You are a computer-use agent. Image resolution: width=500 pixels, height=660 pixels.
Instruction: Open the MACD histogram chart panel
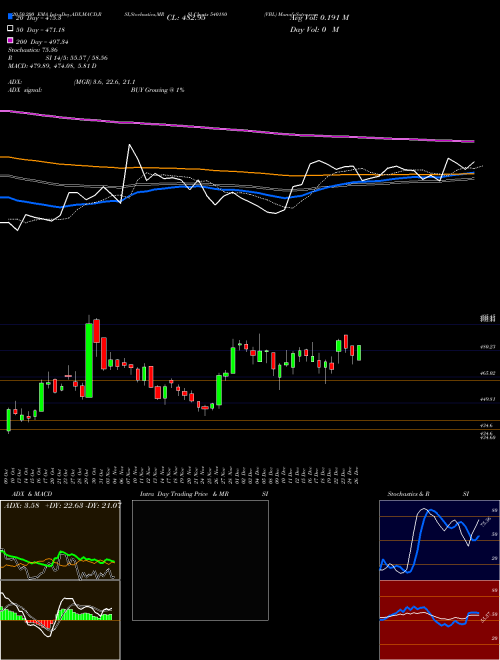pos(60,620)
